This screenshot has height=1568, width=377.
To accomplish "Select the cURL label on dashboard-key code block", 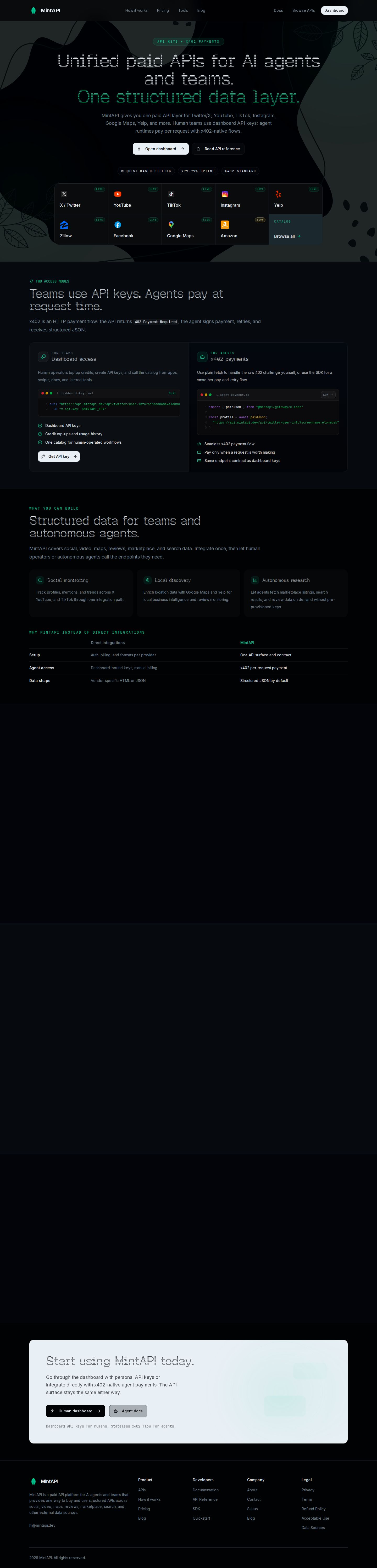I will [172, 393].
